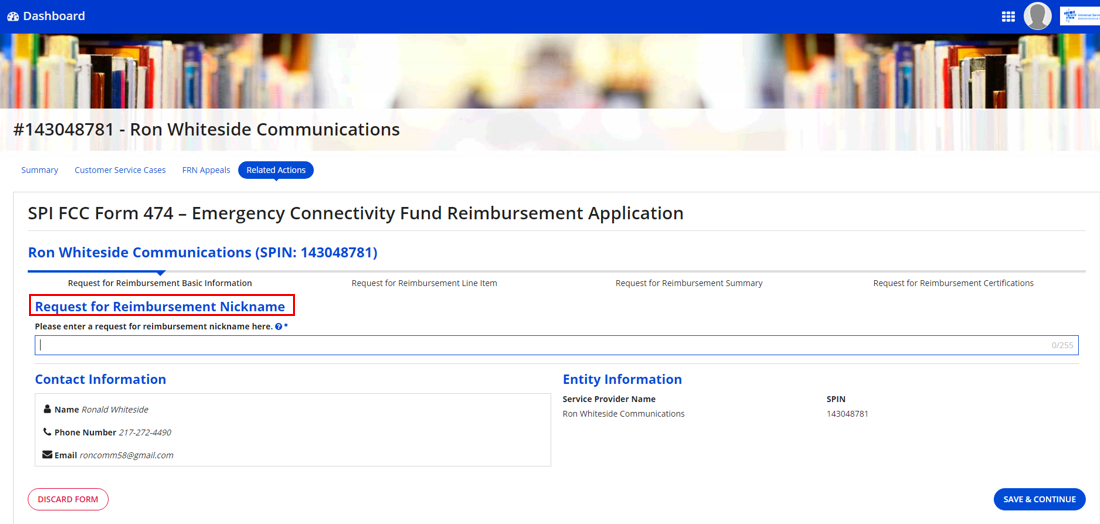The height and width of the screenshot is (524, 1100).
Task: Switch to the FRN Appeals tab
Action: pyautogui.click(x=206, y=170)
